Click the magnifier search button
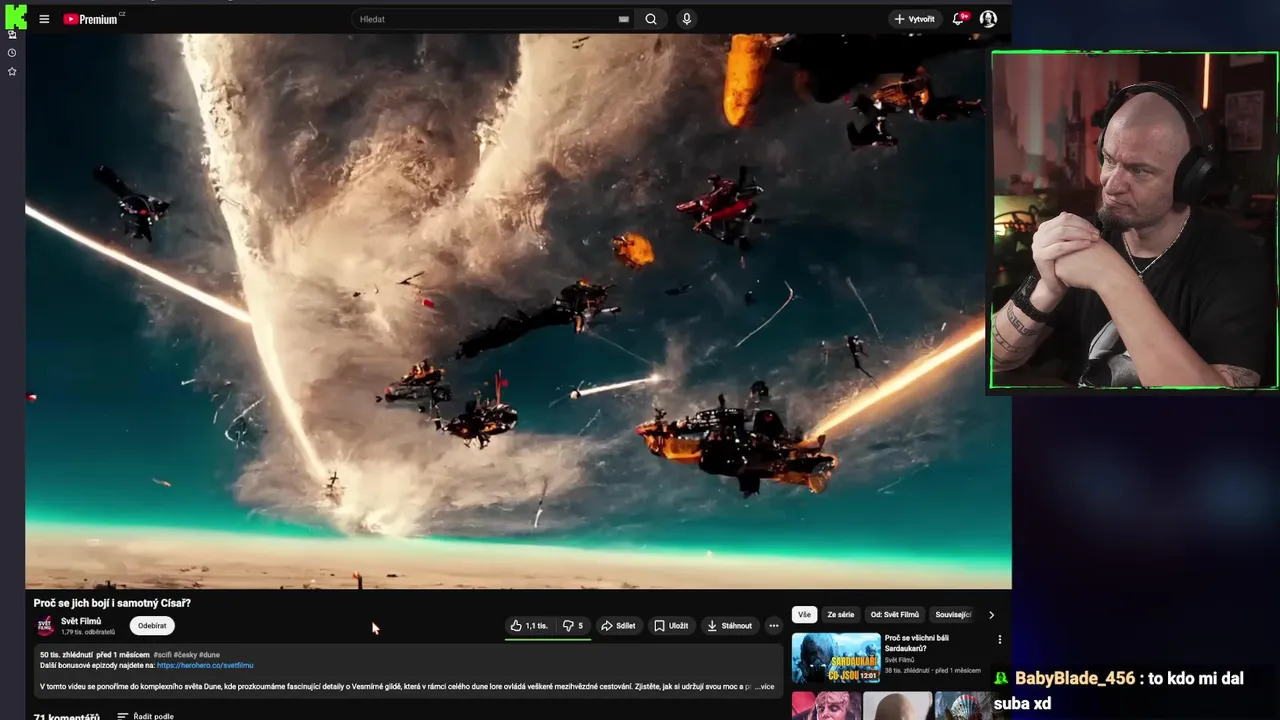 coord(651,19)
